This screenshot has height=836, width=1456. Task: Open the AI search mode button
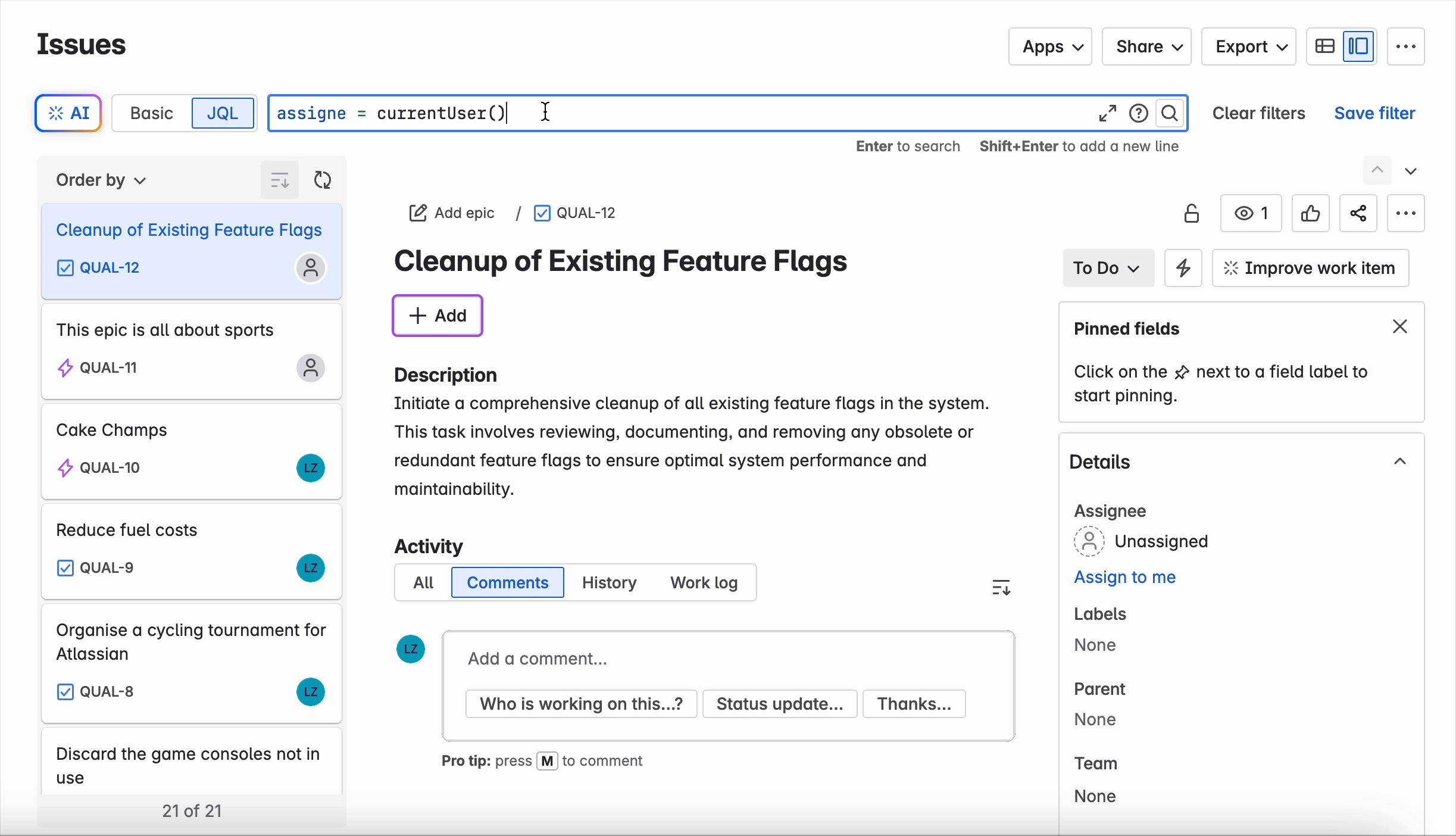tap(68, 113)
